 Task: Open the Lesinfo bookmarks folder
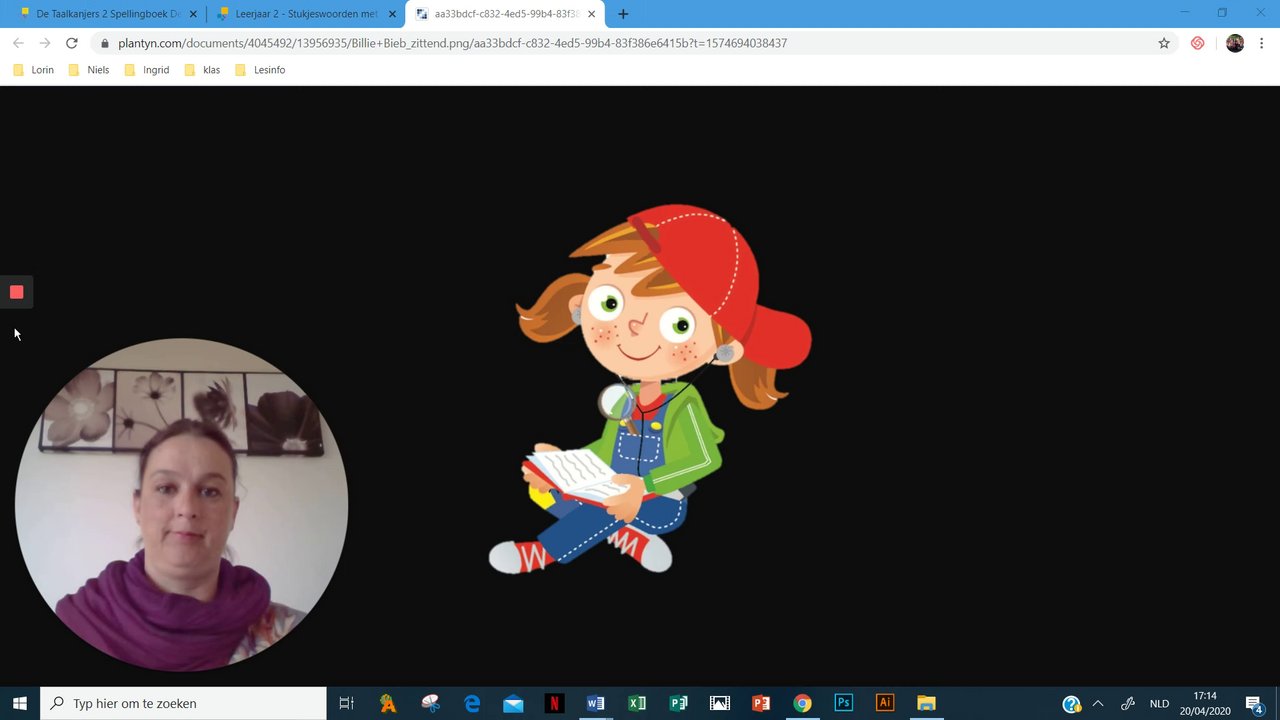(260, 70)
